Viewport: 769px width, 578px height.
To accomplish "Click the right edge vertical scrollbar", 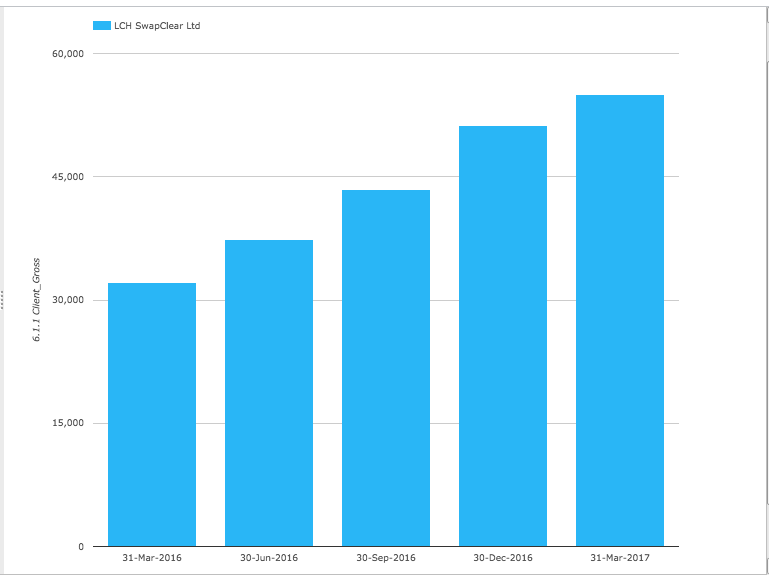I will coord(767,289).
